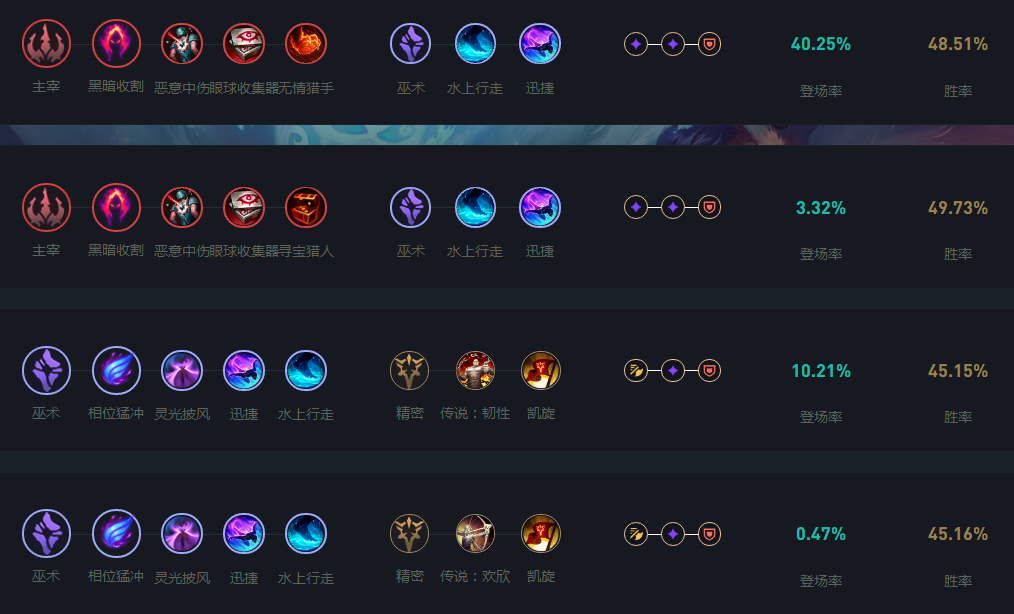Click the 无情猎手 rune icon

click(306, 44)
